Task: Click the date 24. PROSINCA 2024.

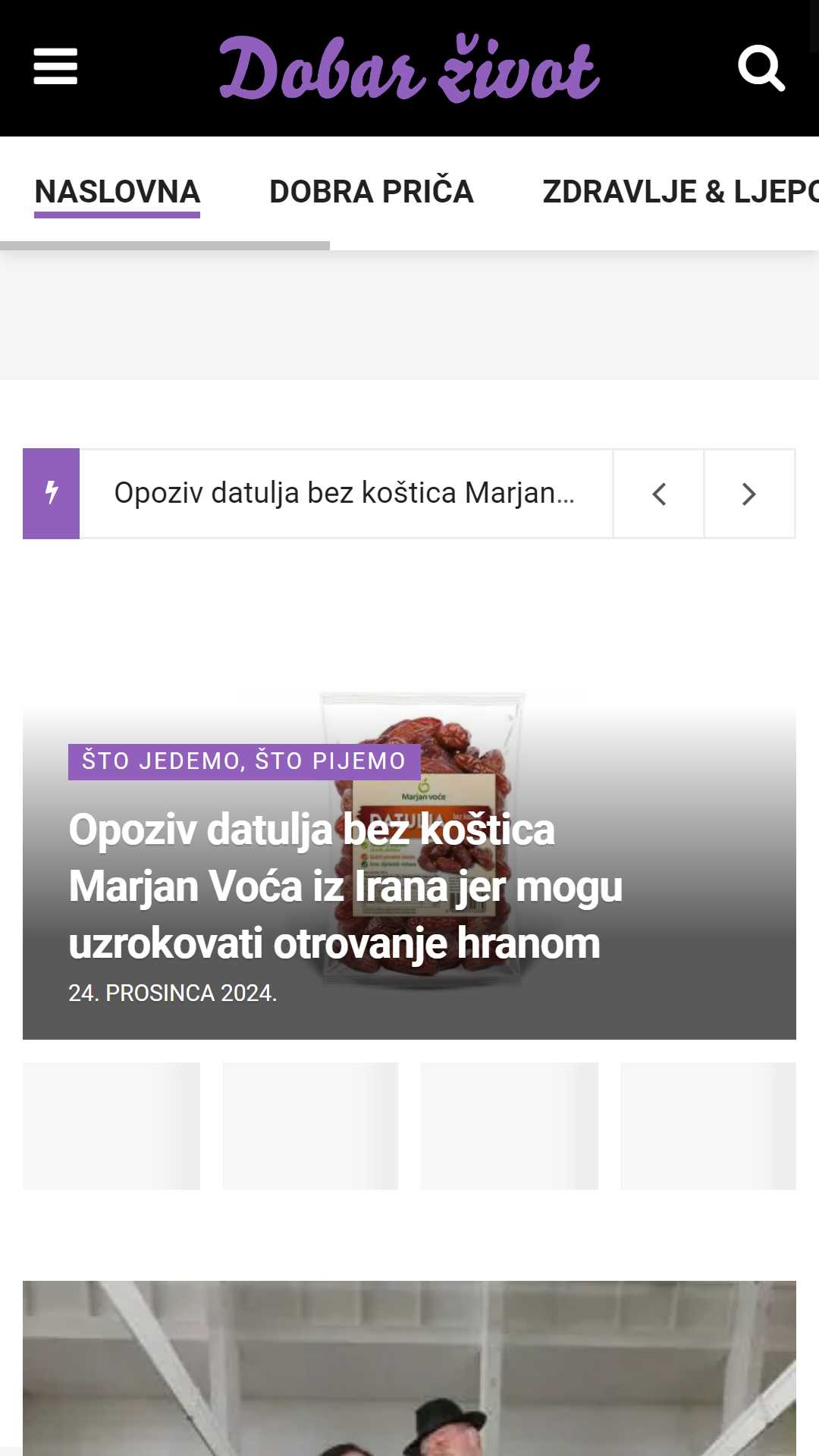Action: click(173, 993)
